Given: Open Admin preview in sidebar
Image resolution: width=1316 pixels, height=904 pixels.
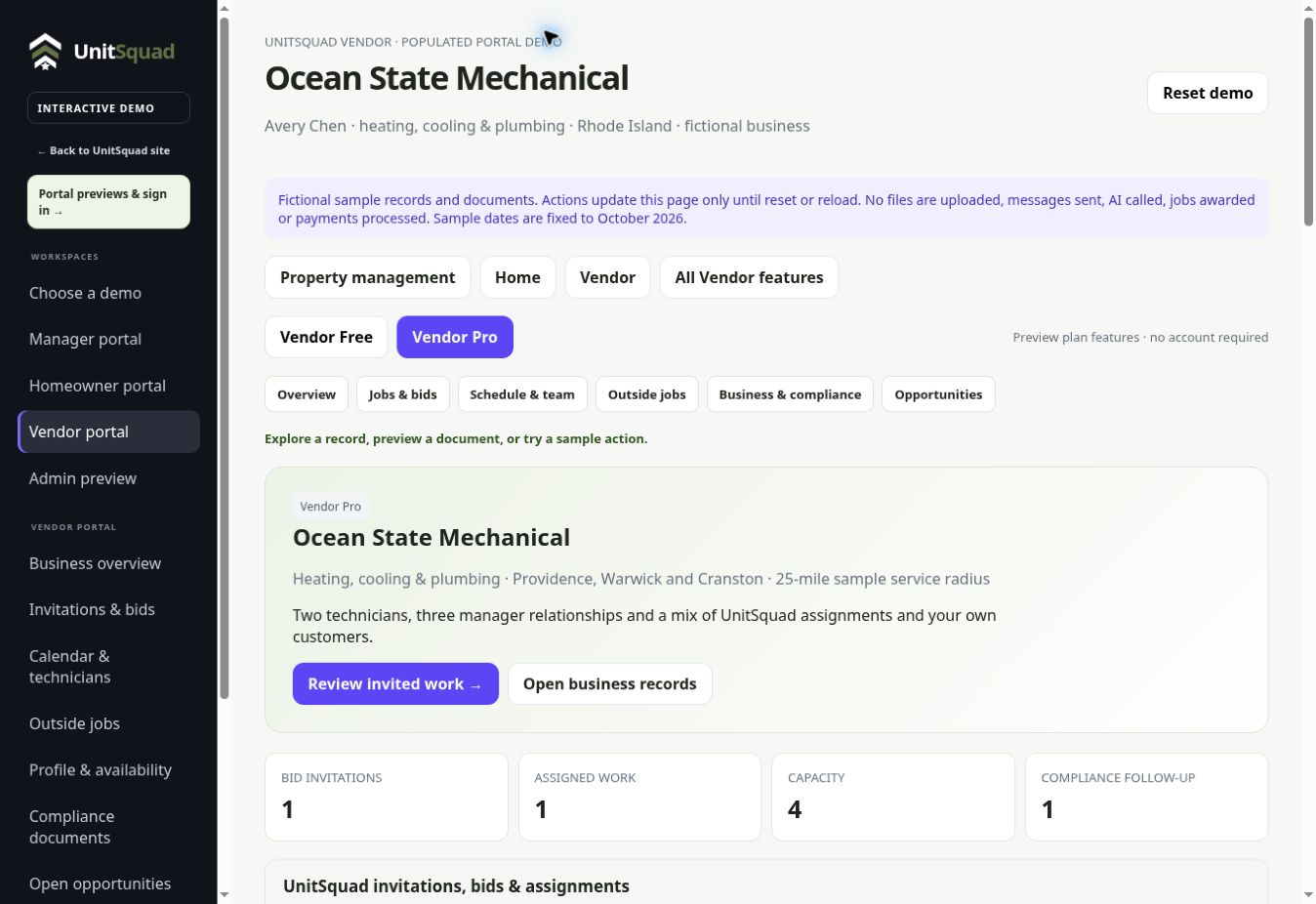Looking at the screenshot, I should [x=108, y=478].
